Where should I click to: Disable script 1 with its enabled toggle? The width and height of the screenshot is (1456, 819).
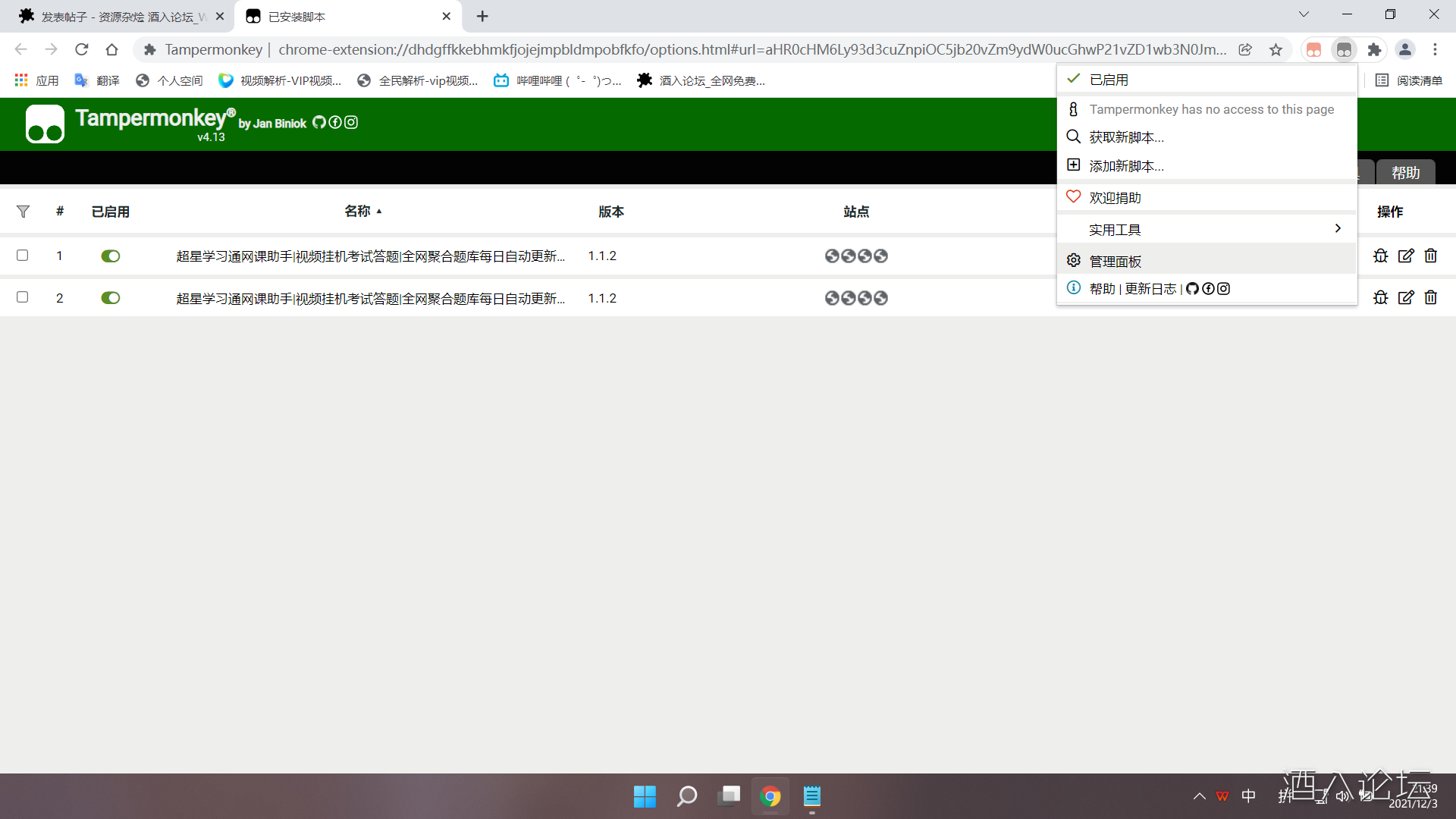point(111,256)
